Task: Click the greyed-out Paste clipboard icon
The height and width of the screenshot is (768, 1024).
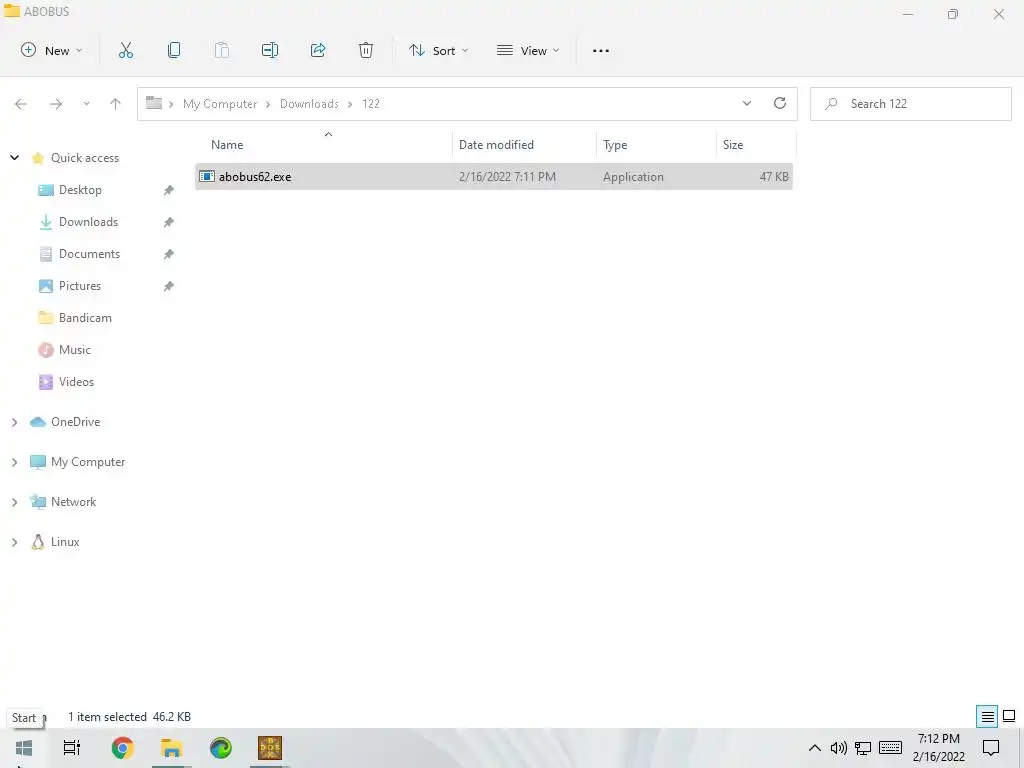Action: (222, 50)
